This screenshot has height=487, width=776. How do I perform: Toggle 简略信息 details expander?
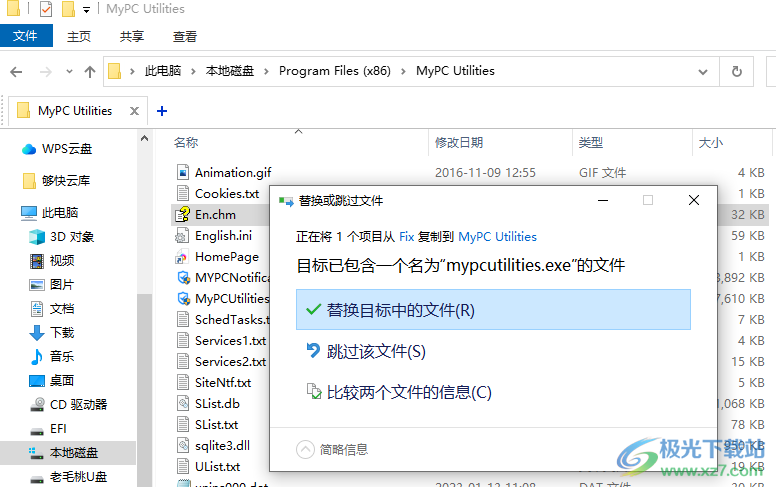point(305,449)
